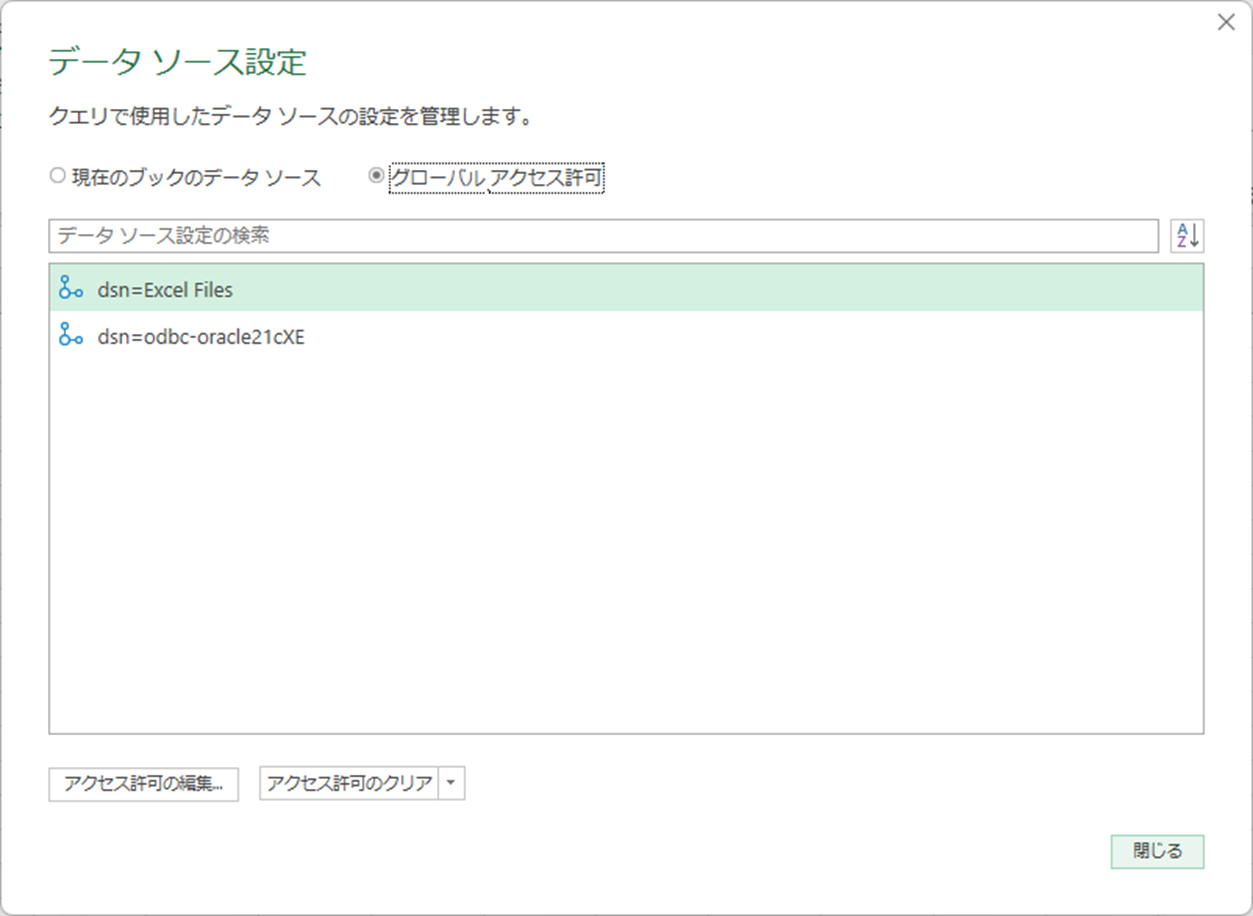Click the 閉じる button
Viewport: 1253px width, 916px height.
(1157, 851)
